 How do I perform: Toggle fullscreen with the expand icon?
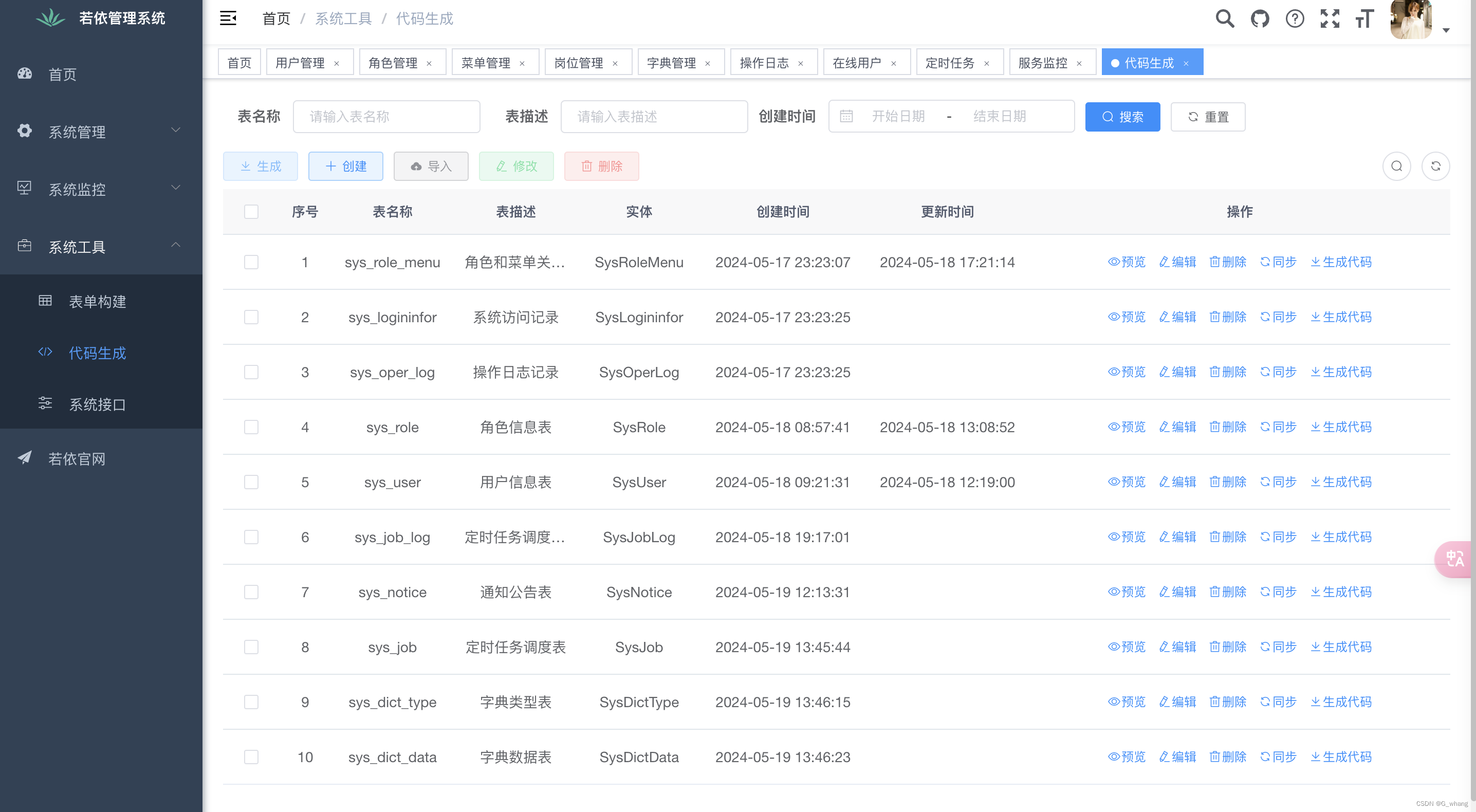tap(1330, 19)
